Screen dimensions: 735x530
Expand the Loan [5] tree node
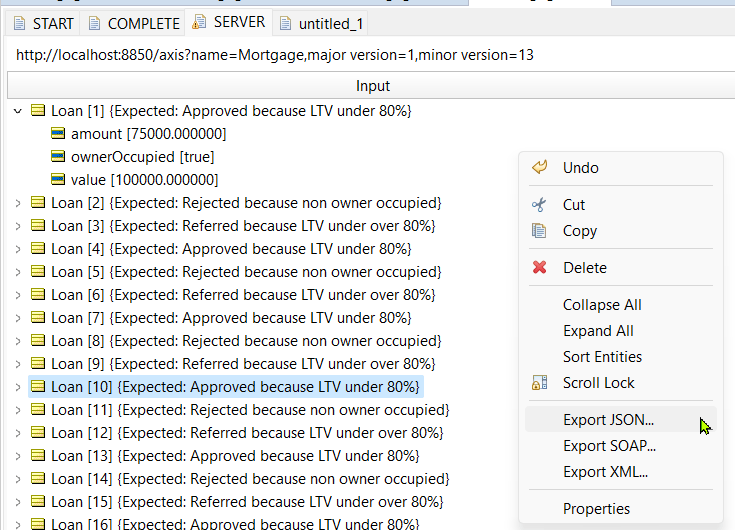coord(17,272)
